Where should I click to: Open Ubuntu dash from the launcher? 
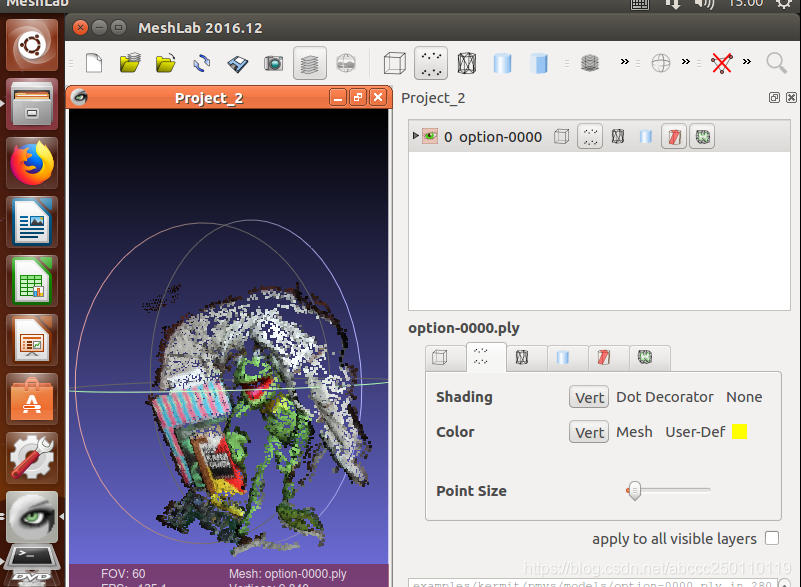(x=32, y=45)
